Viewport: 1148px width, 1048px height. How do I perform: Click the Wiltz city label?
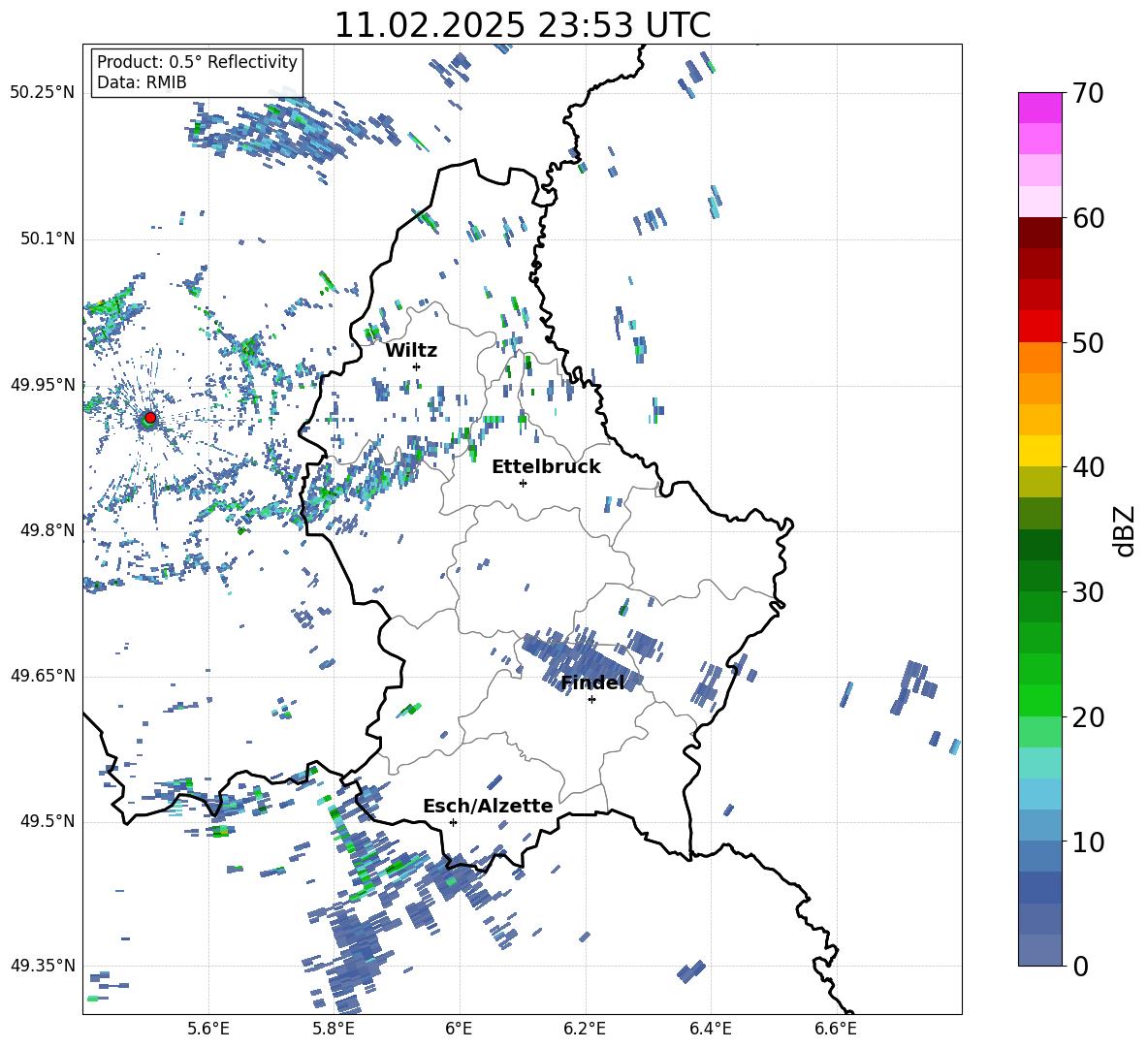411,351
